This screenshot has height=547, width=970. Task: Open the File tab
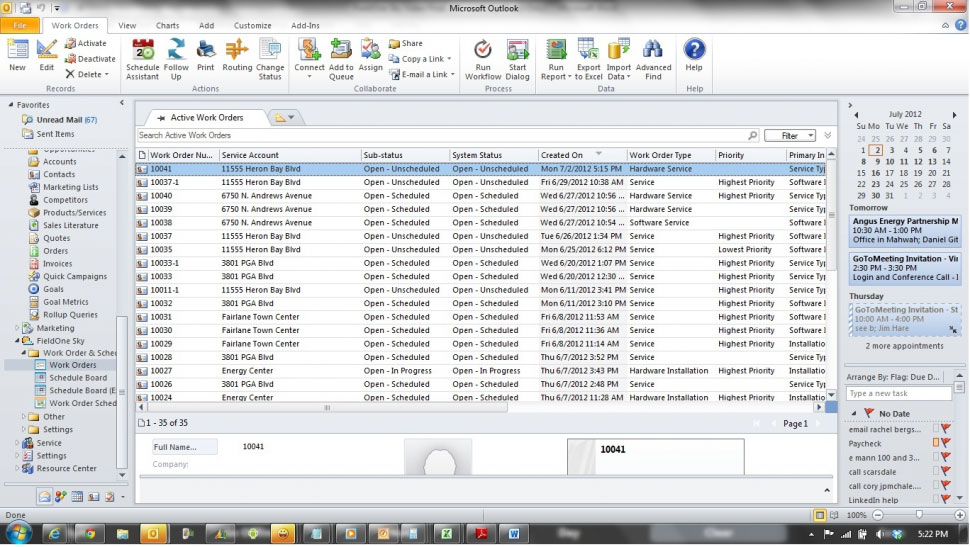tap(20, 25)
